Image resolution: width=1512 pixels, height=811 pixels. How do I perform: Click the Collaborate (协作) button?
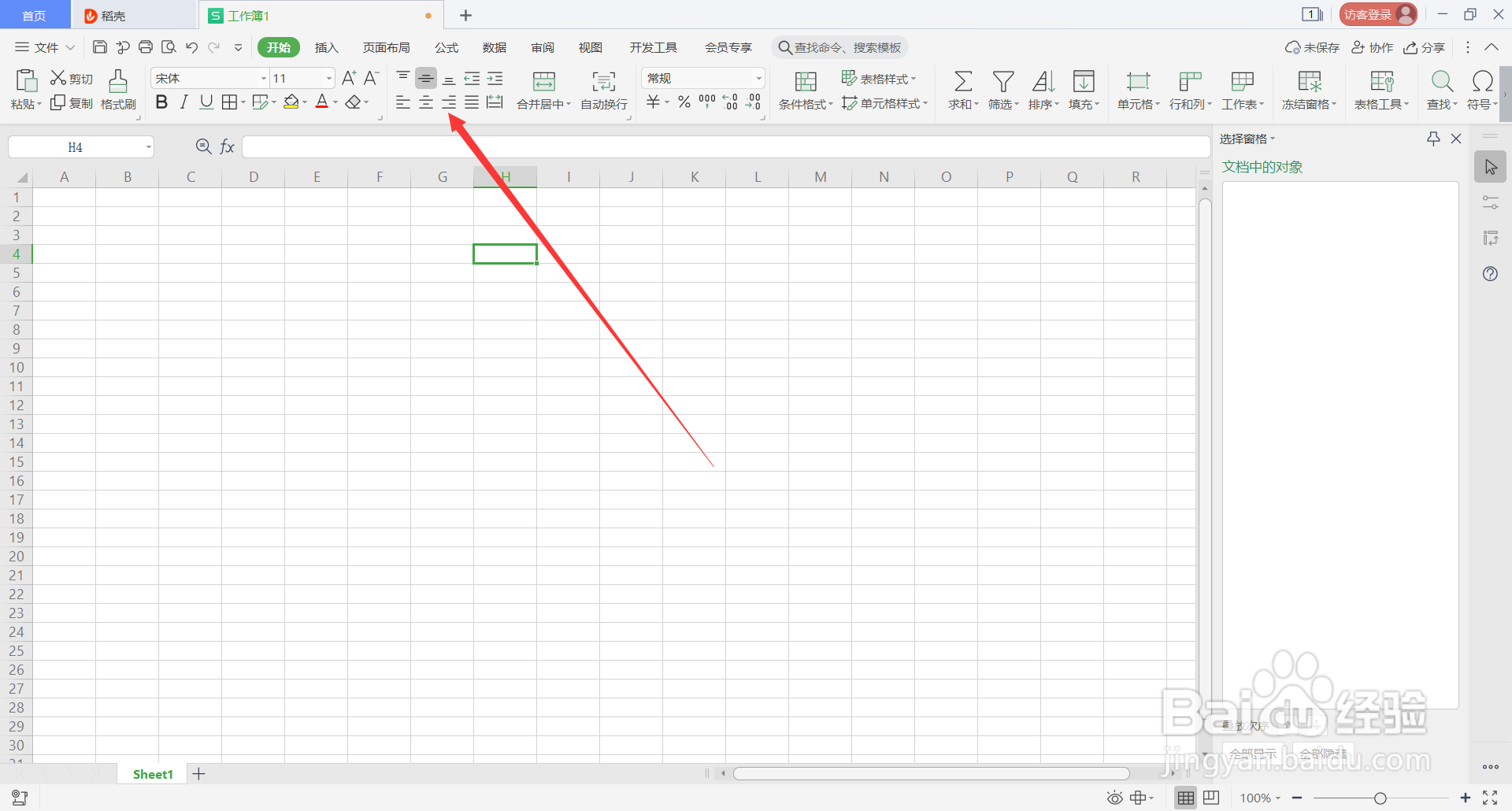click(1373, 47)
